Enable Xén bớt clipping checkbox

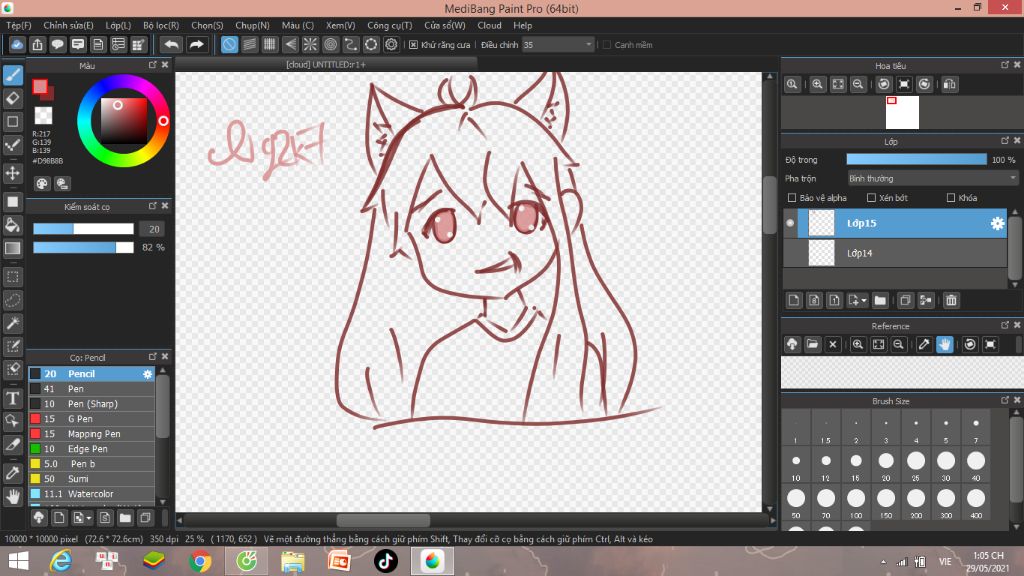pos(871,198)
